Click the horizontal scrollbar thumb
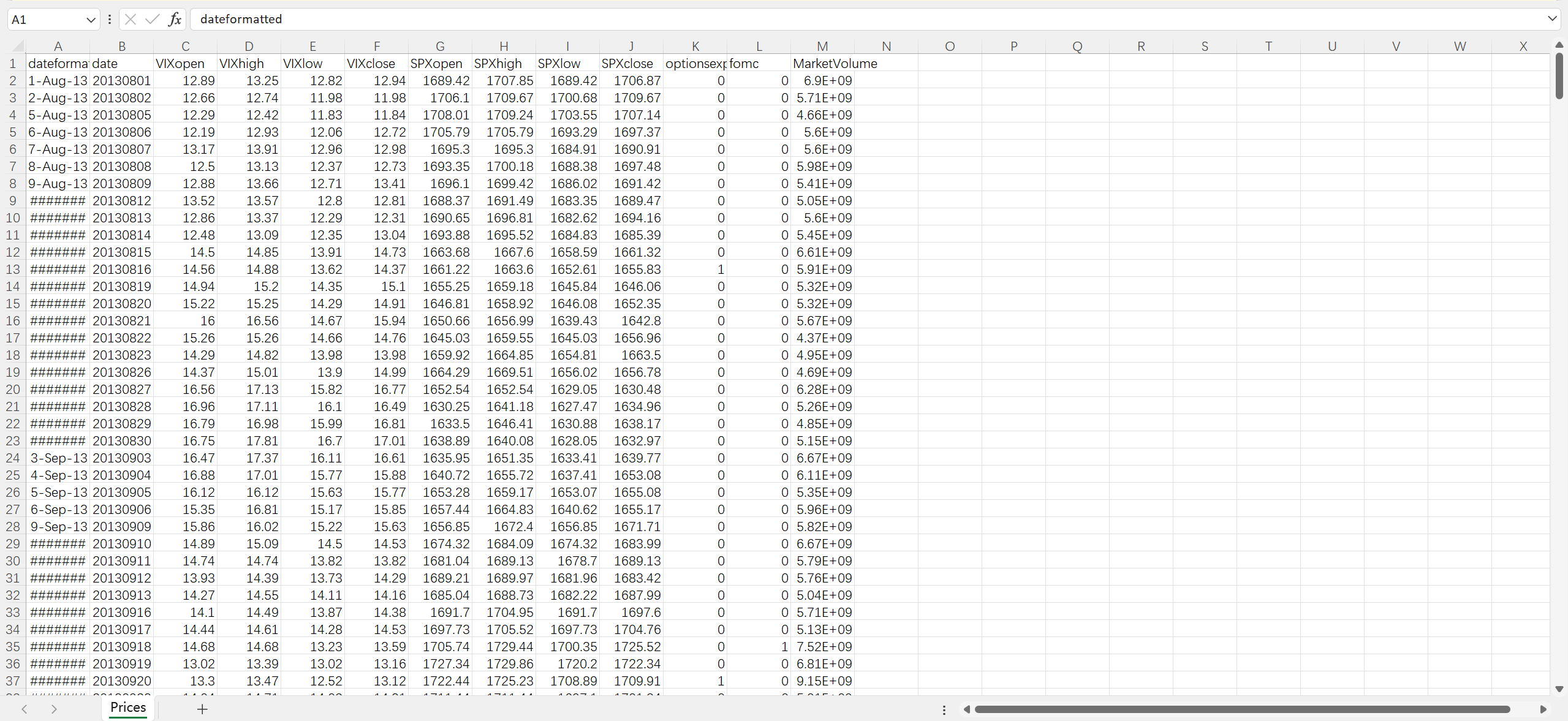Viewport: 1568px width, 721px height. point(1241,709)
